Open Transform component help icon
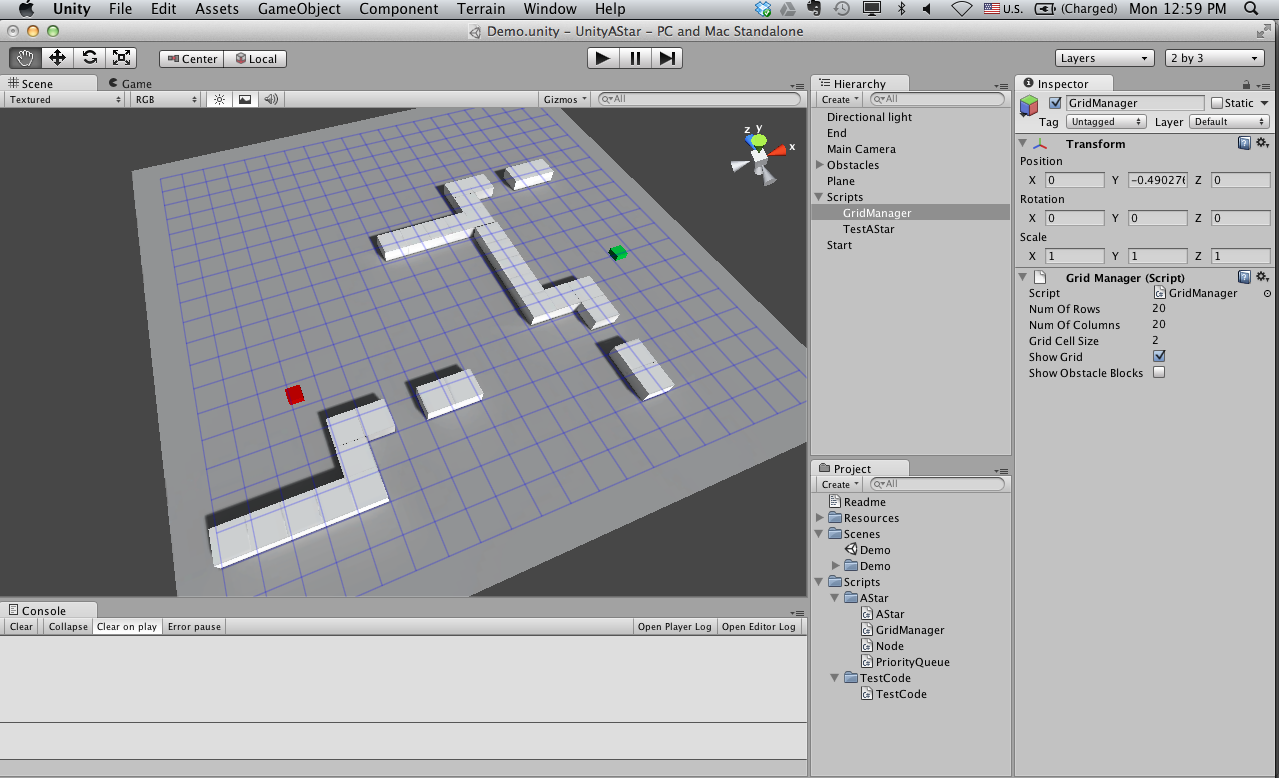Image resolution: width=1279 pixels, height=778 pixels. tap(1244, 143)
